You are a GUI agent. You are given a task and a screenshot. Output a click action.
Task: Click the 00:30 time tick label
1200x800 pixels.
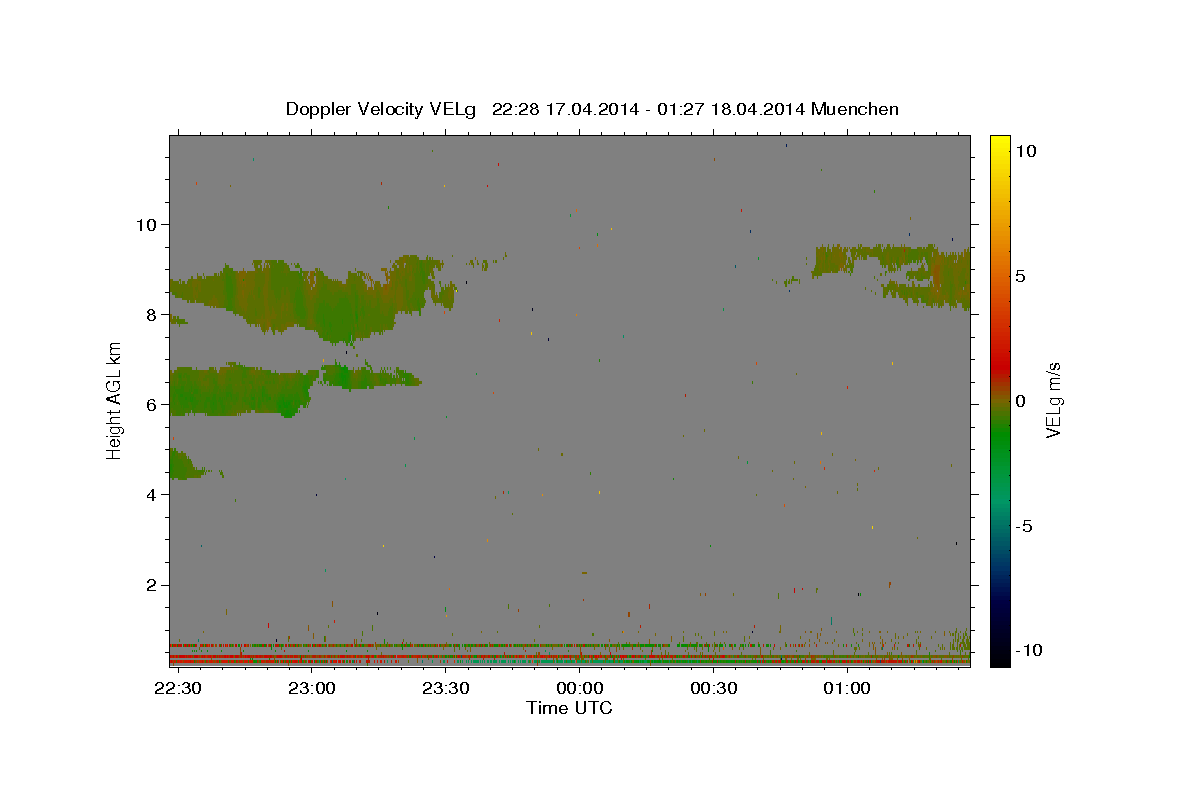tap(713, 689)
